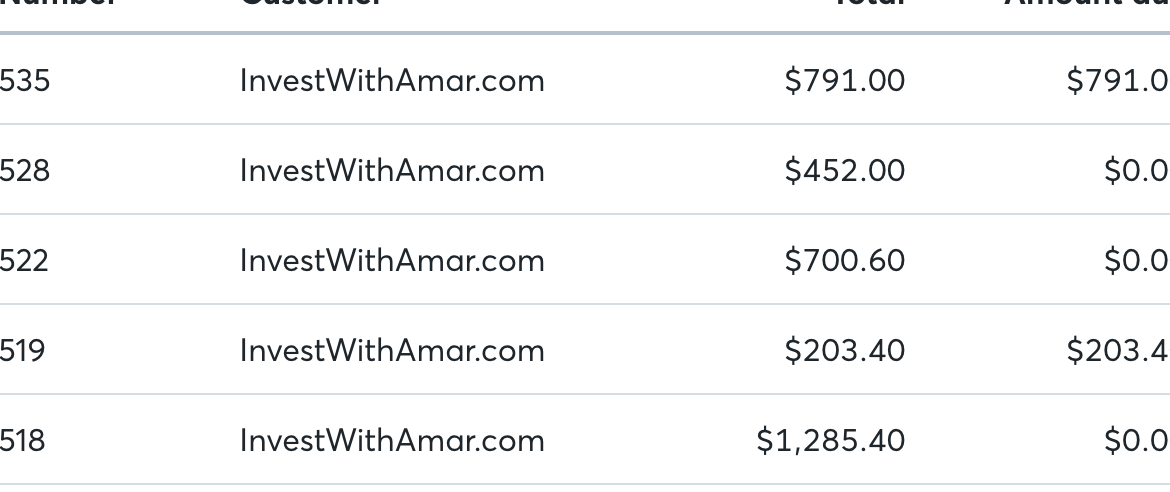This screenshot has height=492, width=1170.
Task: Click amount due for invoice 535
Action: (x=1118, y=80)
